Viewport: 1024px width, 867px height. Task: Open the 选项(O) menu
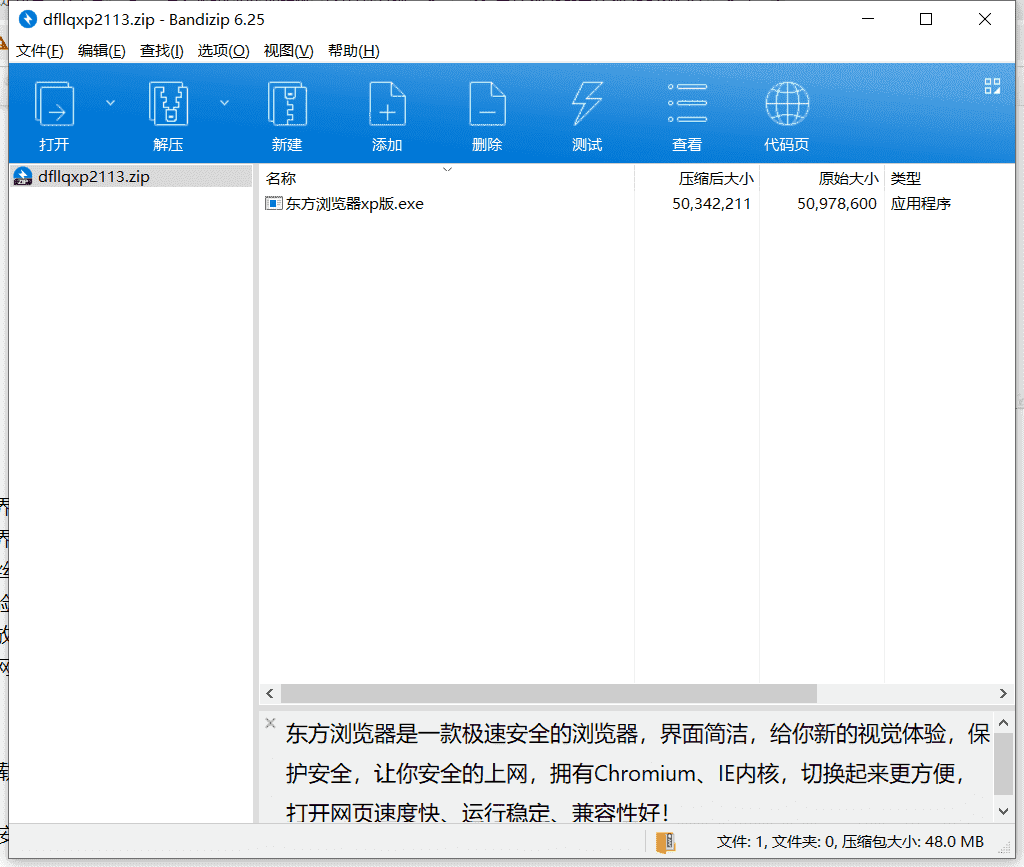[x=223, y=51]
